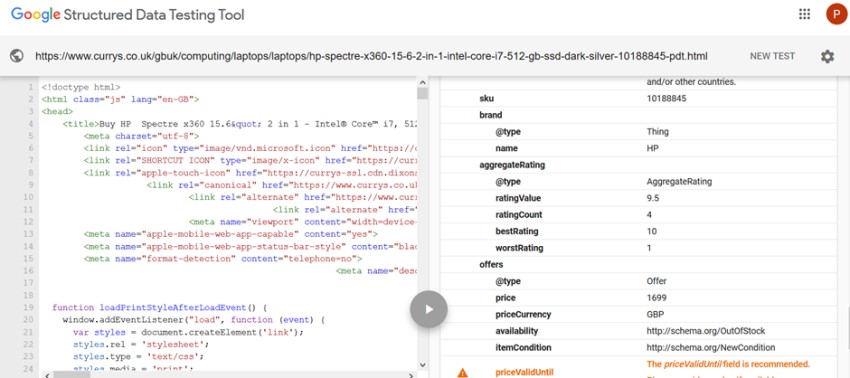
Task: Click the title tag code line
Action: tap(240, 124)
